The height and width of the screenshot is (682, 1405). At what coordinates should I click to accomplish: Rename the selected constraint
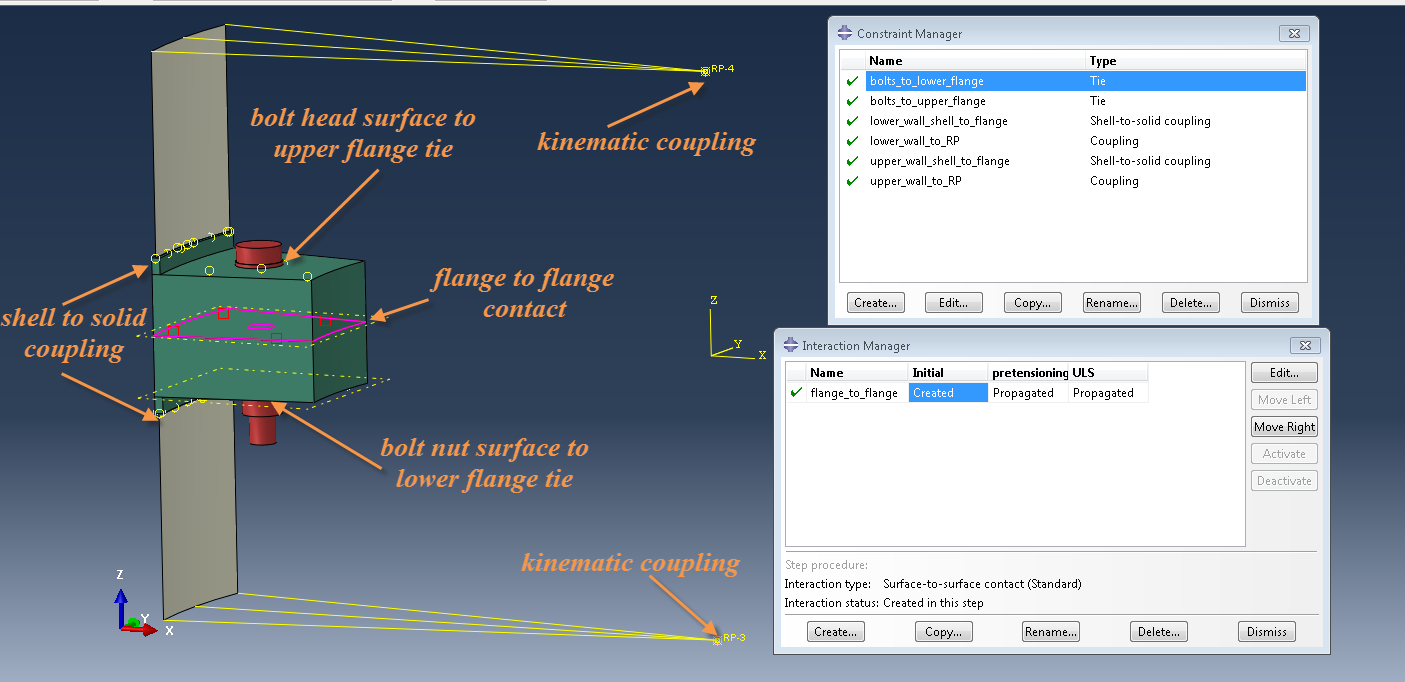(x=1111, y=302)
